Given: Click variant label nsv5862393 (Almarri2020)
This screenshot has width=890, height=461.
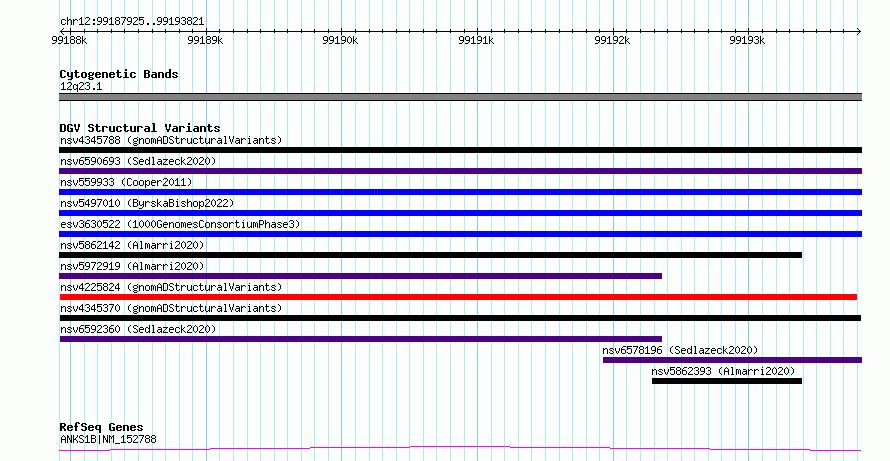Looking at the screenshot, I should pos(723,371).
